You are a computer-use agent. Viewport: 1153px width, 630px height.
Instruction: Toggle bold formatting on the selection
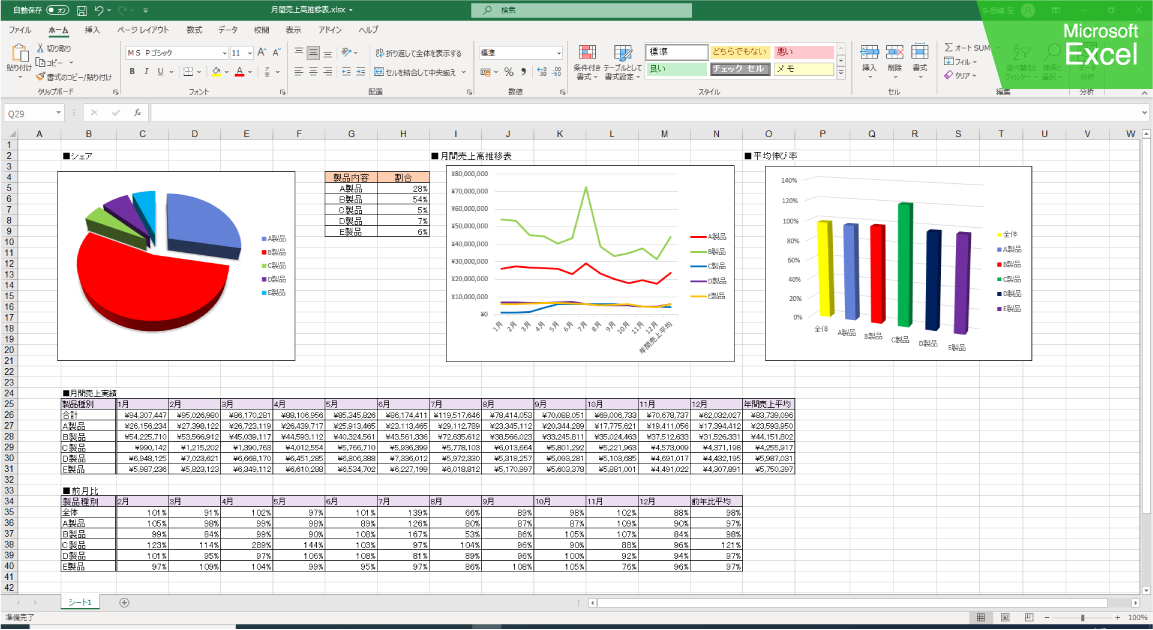(132, 72)
